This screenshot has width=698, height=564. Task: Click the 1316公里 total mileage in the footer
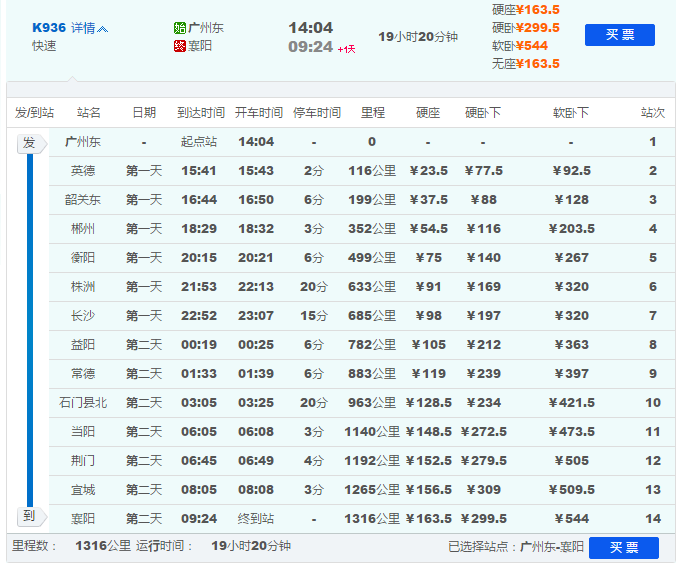coord(103,546)
